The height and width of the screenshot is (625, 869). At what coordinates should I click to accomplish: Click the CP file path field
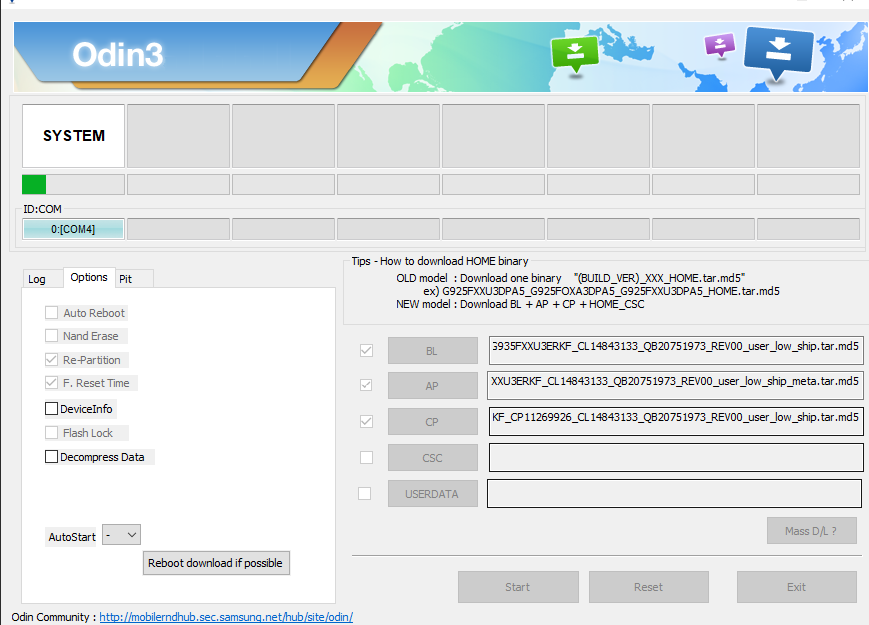click(676, 421)
